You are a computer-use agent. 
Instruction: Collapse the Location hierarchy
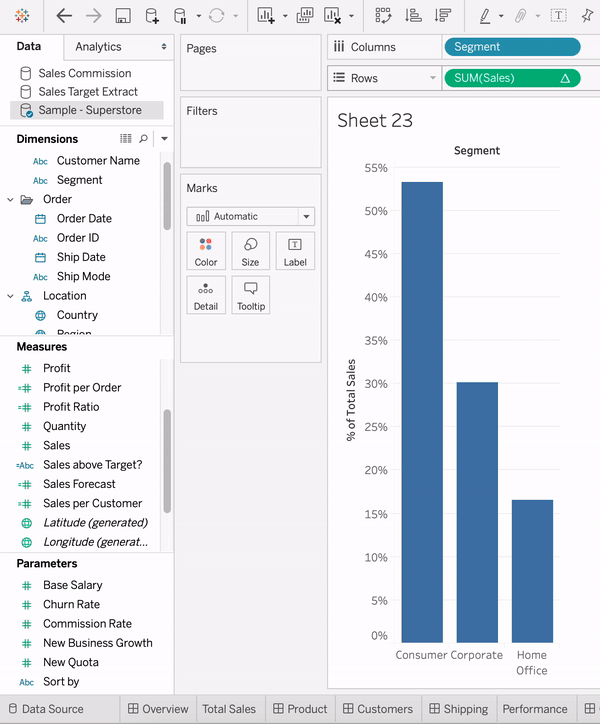coord(11,296)
